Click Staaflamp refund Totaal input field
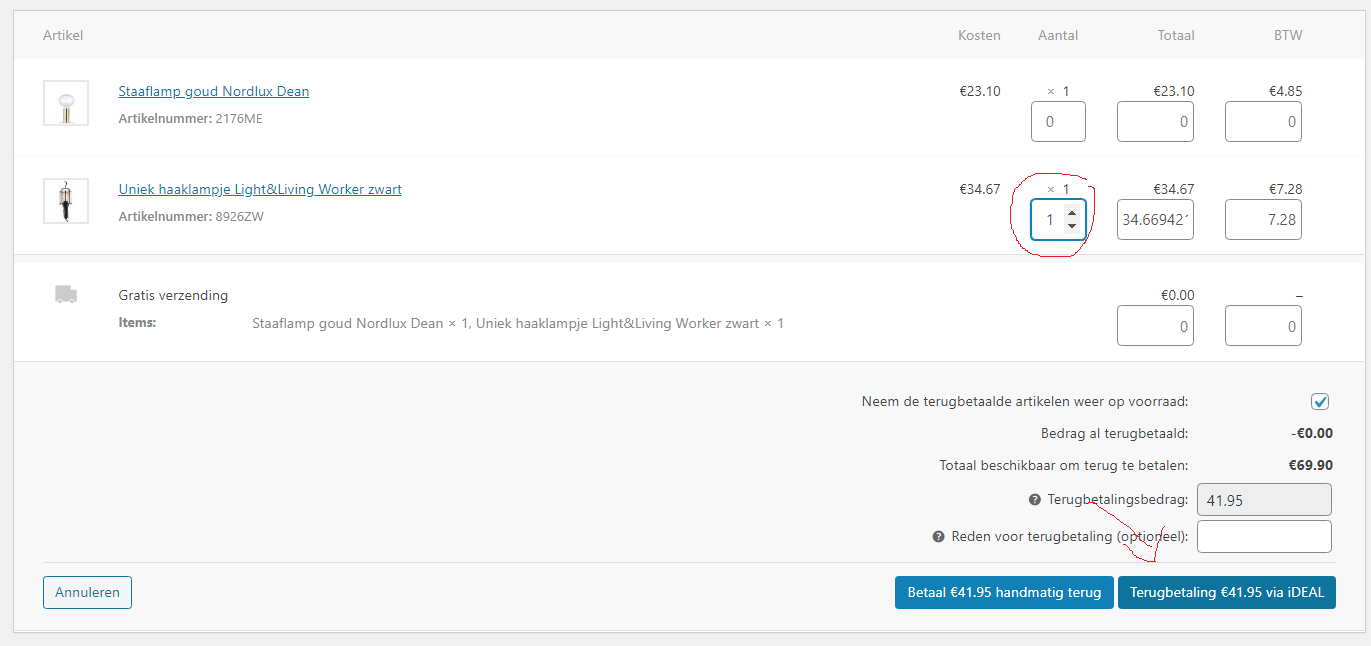This screenshot has width=1371, height=646. (1155, 122)
